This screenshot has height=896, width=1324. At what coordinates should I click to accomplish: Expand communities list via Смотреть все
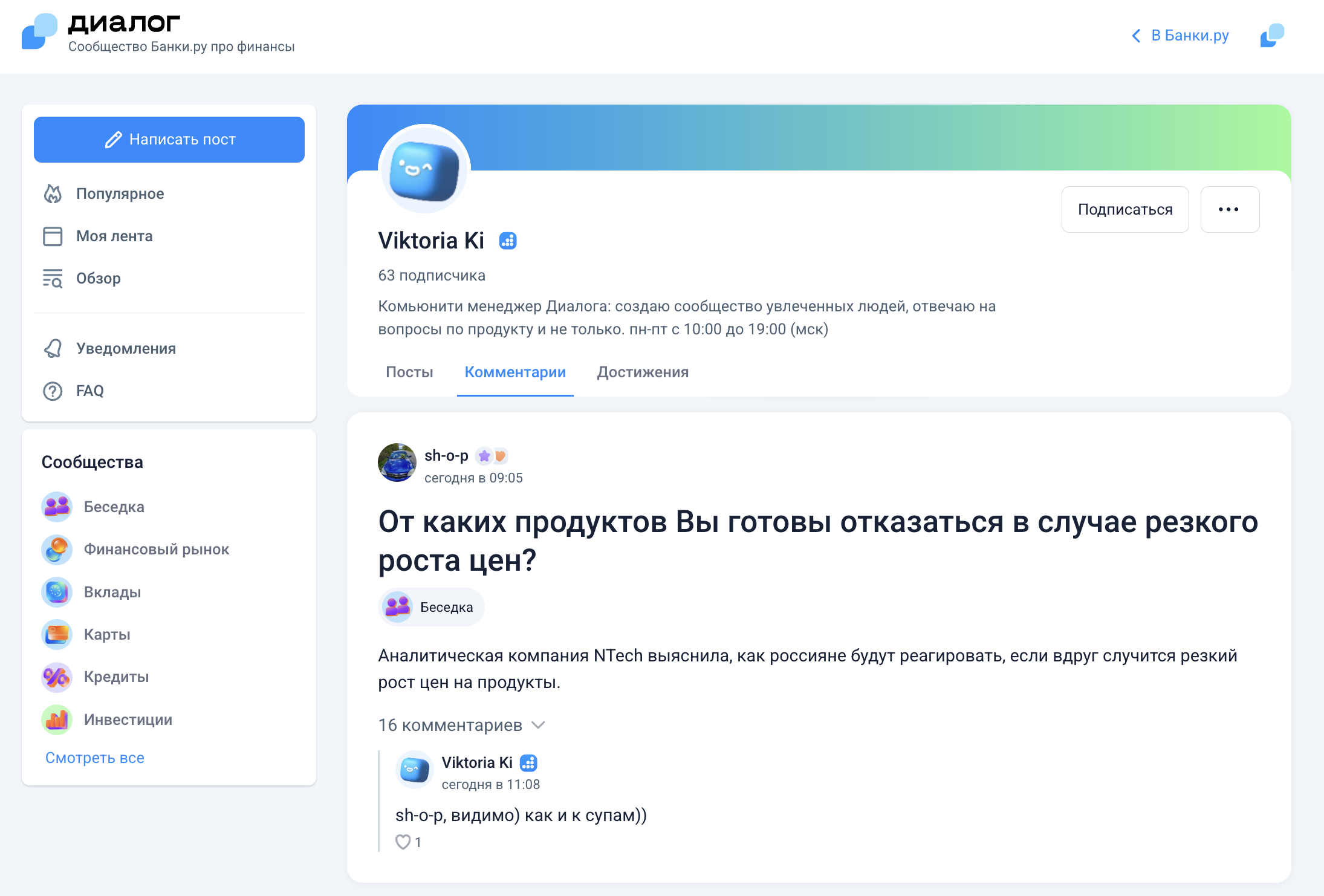point(95,758)
